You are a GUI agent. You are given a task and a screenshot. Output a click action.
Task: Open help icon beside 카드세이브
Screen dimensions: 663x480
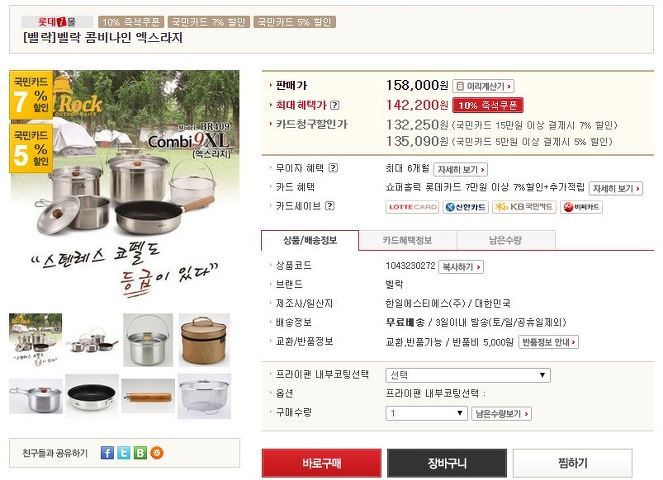click(330, 206)
